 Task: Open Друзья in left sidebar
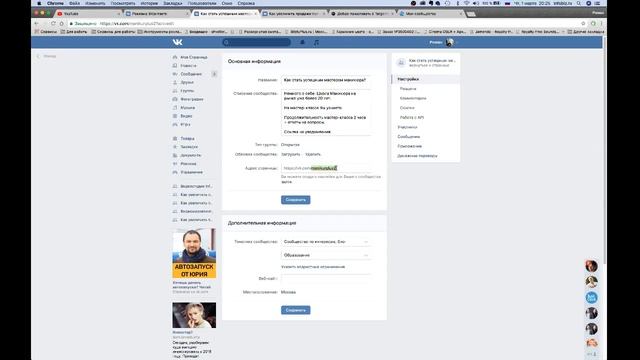(x=187, y=82)
